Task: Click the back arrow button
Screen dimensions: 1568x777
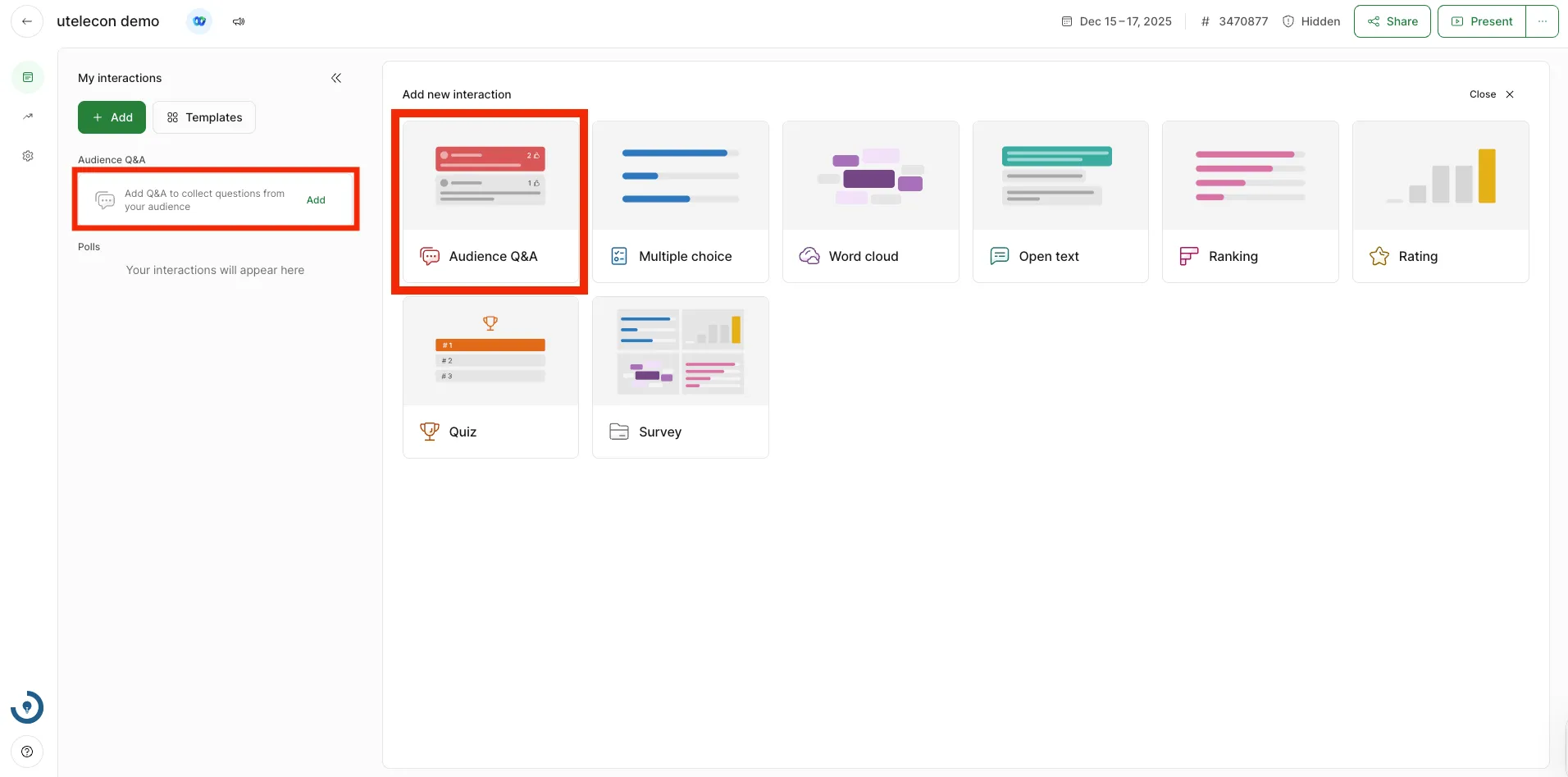Action: pyautogui.click(x=27, y=21)
